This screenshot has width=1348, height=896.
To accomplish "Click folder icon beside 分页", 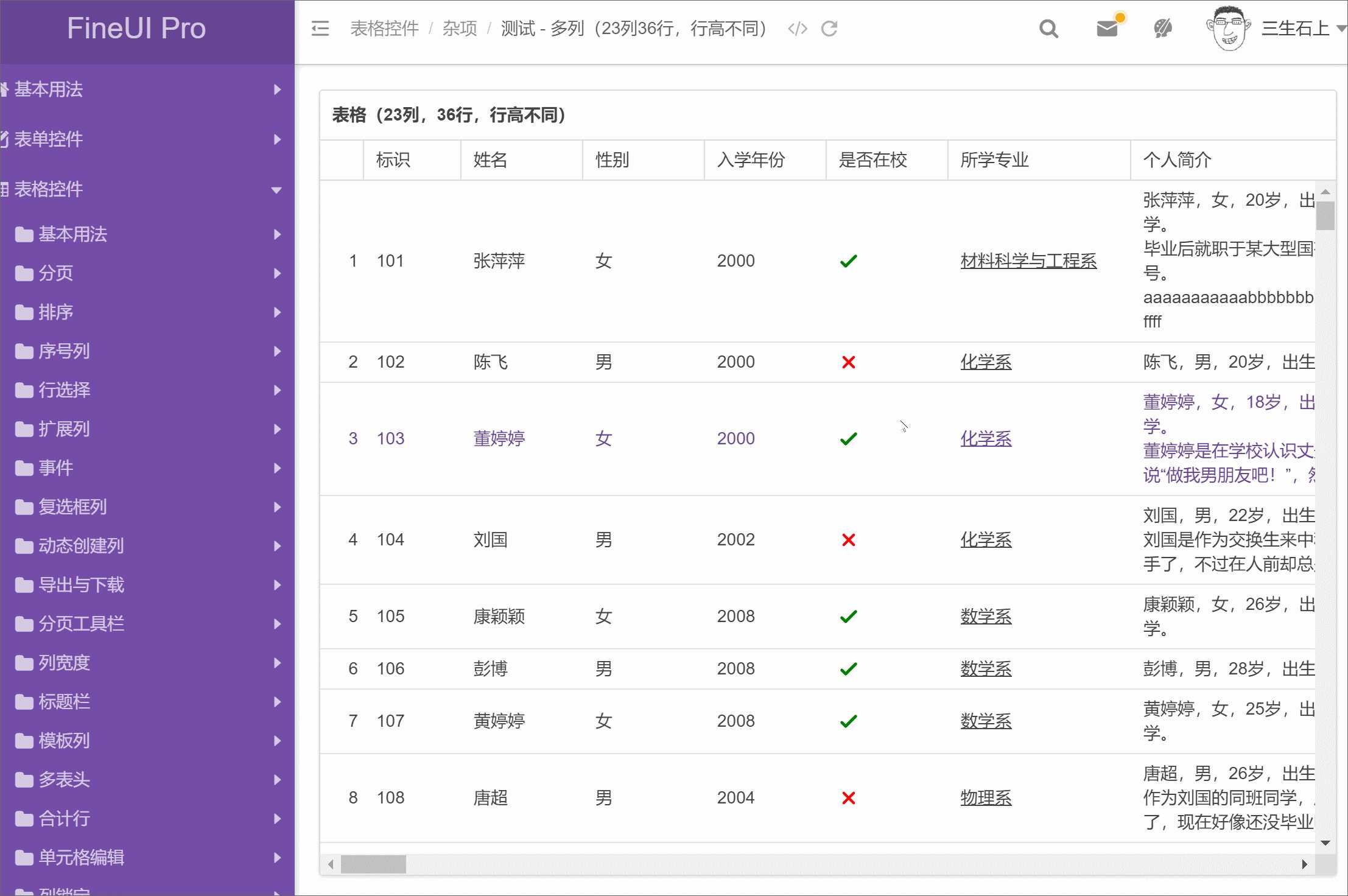I will (24, 273).
